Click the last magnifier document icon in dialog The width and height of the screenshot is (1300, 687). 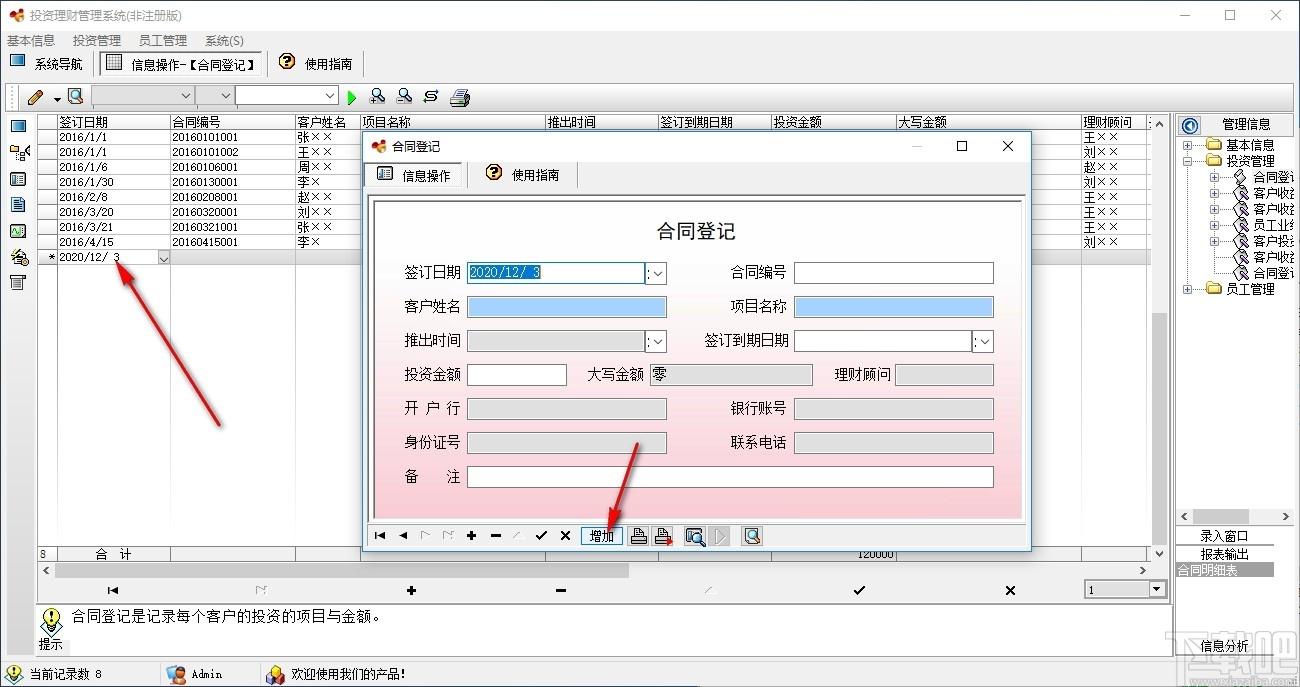[x=753, y=536]
